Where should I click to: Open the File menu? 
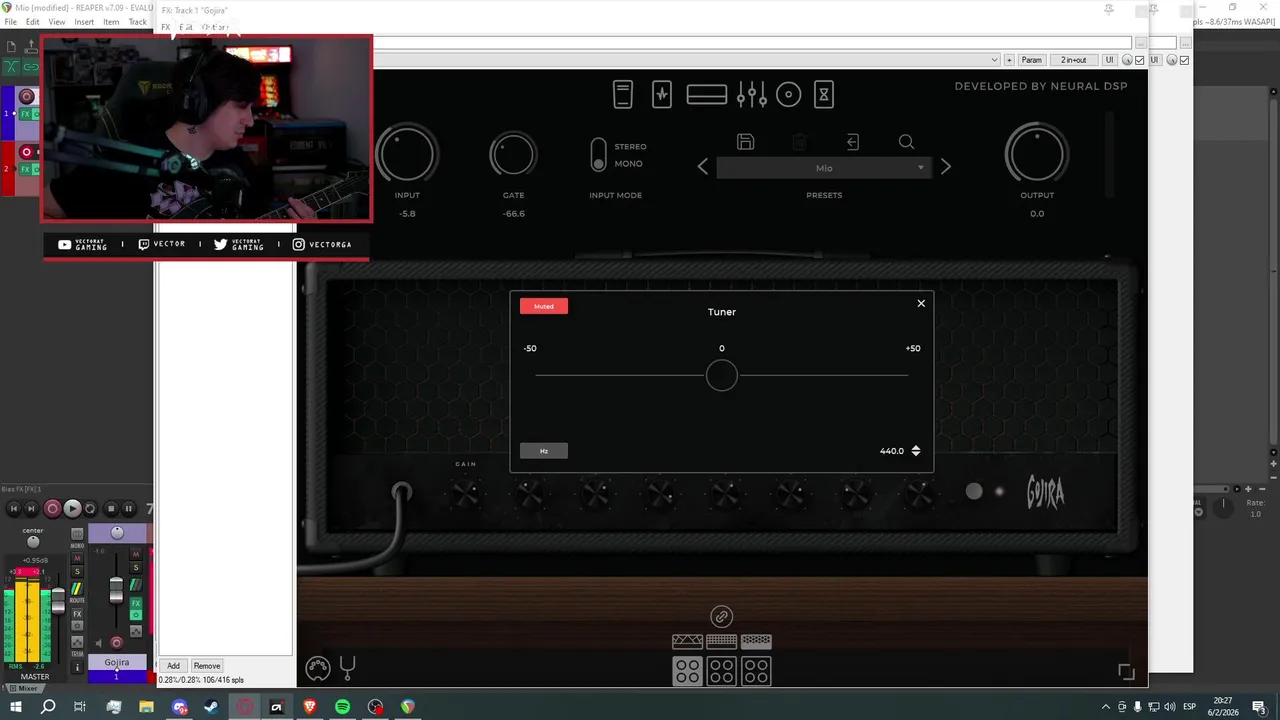pos(11,22)
